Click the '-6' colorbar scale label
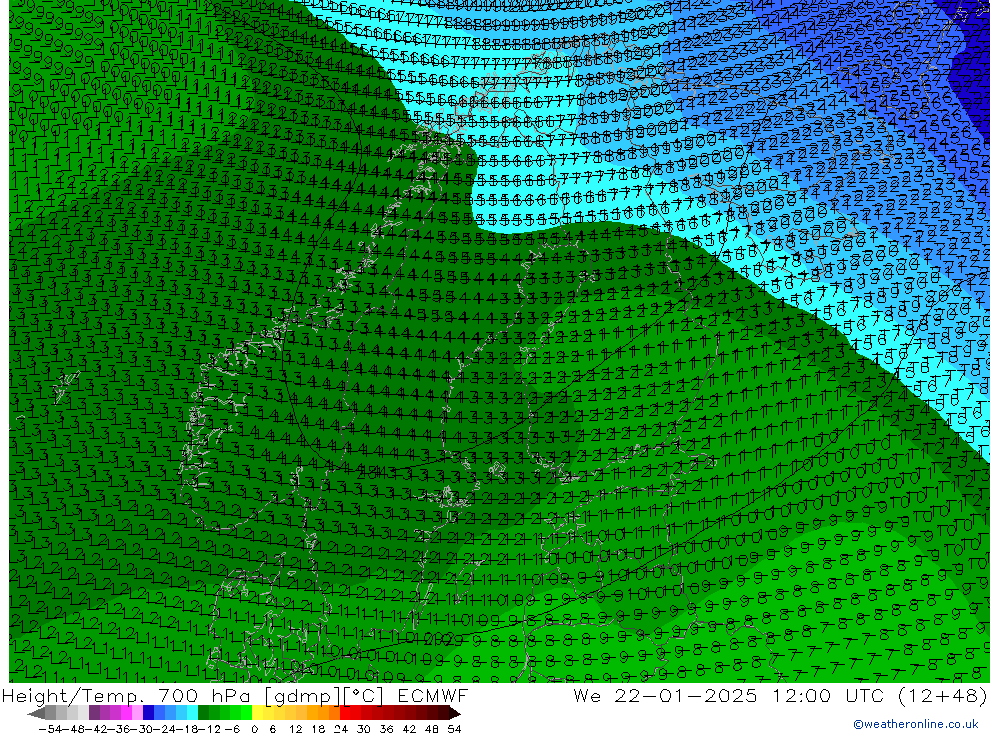 tap(232, 729)
